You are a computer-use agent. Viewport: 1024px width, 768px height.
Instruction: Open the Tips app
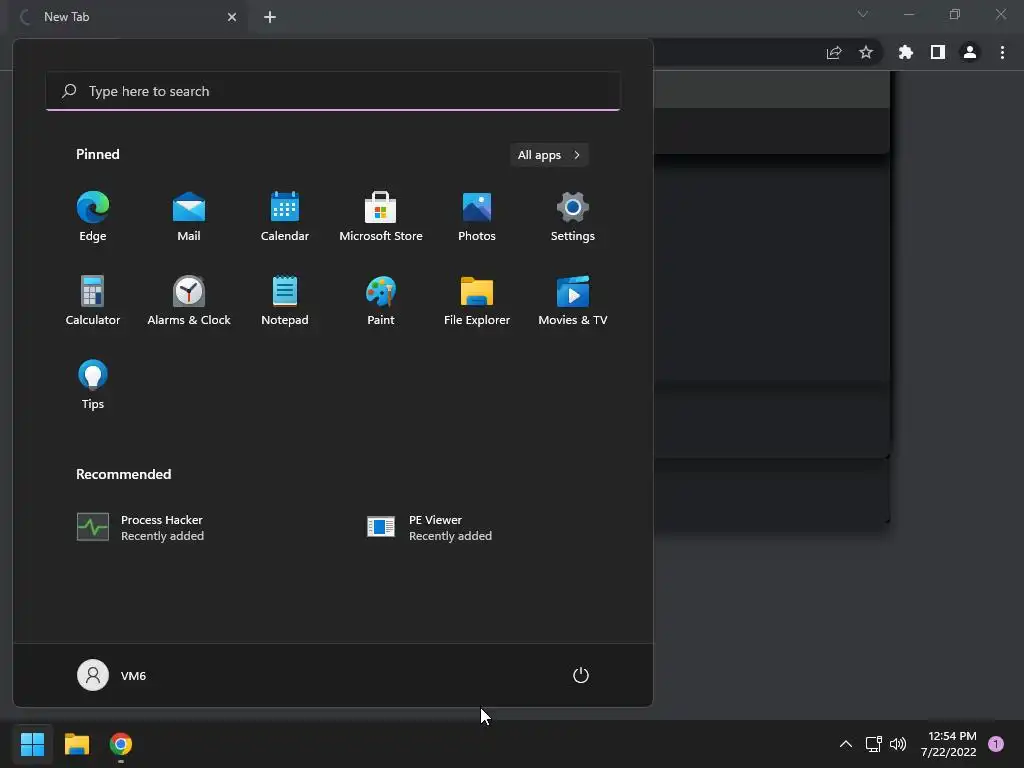93,385
